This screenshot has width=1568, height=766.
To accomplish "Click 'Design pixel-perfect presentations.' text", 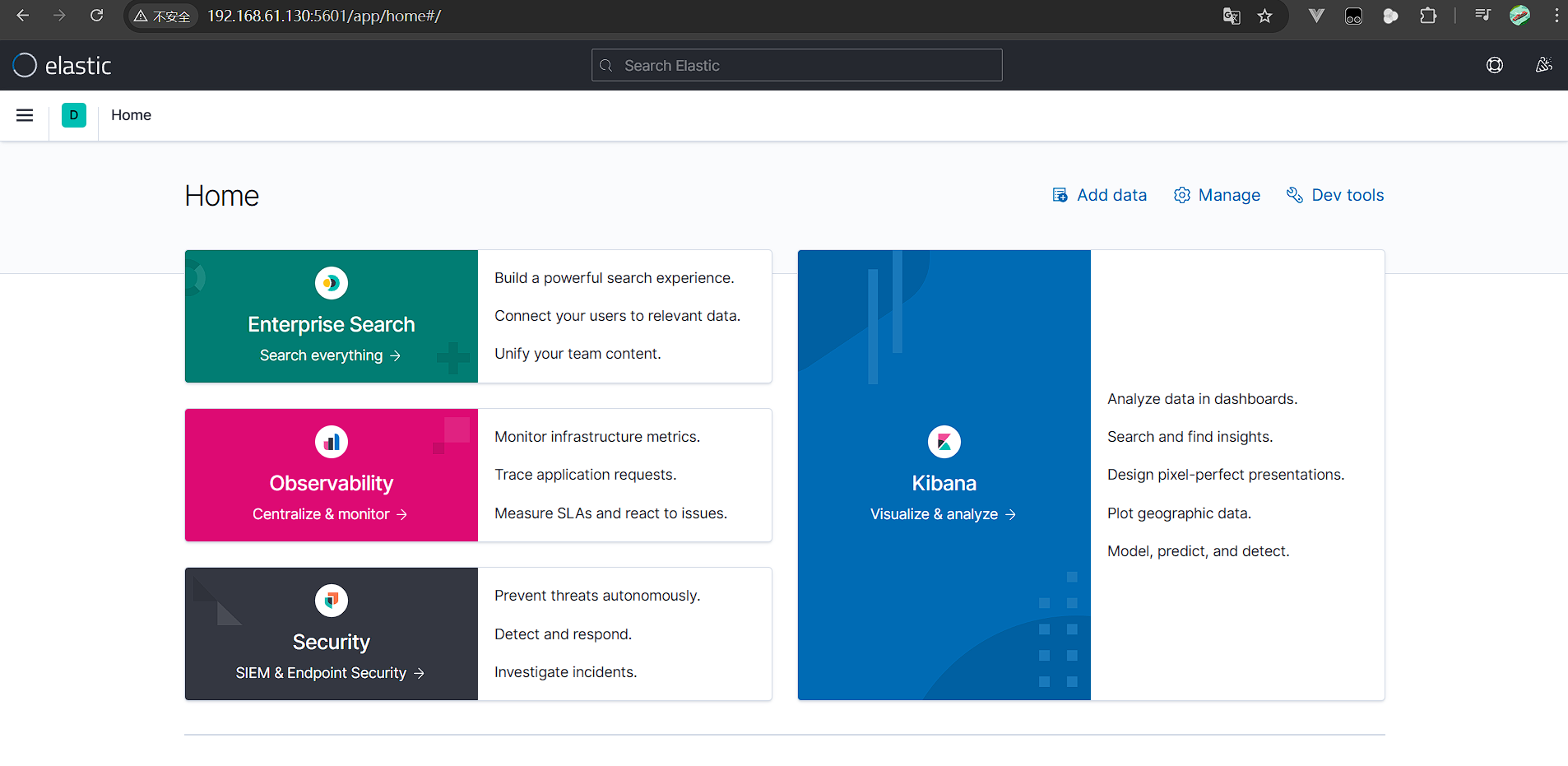I will pos(1226,475).
